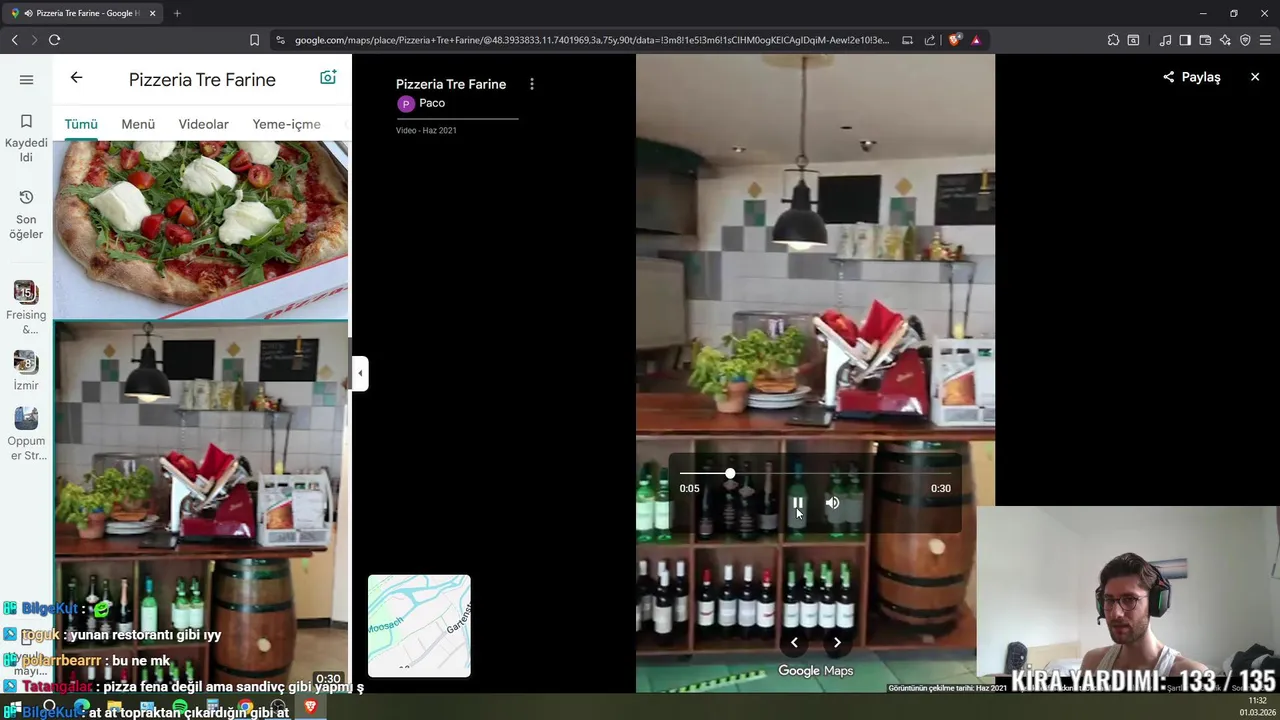Viewport: 1280px width, 720px height.
Task: Open the mini map thumbnail
Action: 419,626
